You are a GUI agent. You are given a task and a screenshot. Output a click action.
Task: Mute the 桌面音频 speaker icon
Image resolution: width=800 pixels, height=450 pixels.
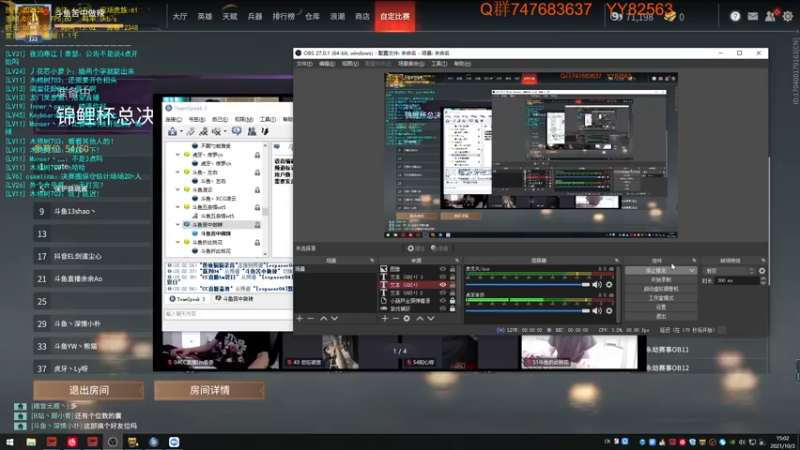(597, 311)
